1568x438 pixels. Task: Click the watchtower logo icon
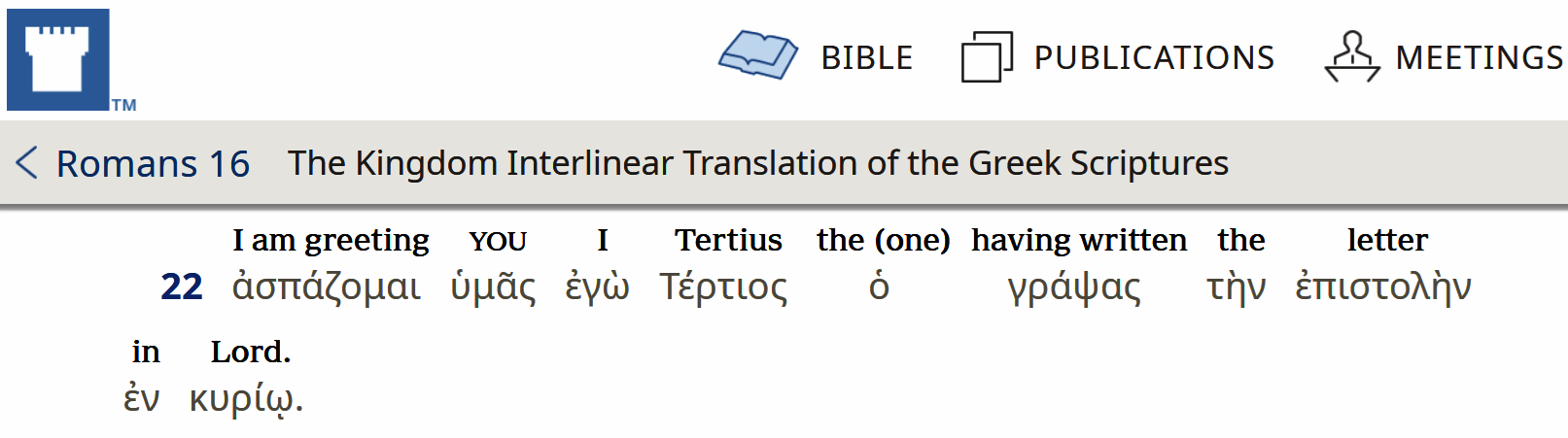58,59
